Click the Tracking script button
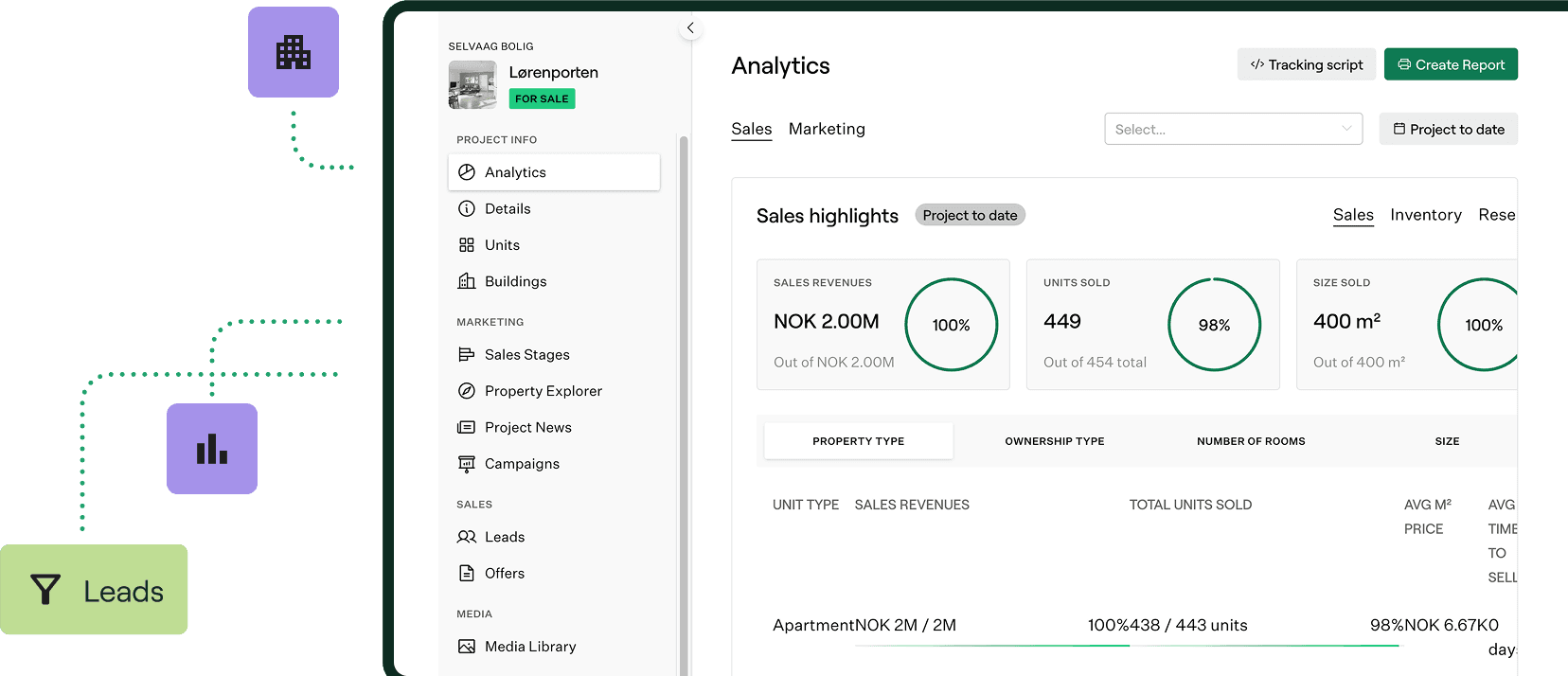The image size is (1568, 676). (x=1306, y=64)
